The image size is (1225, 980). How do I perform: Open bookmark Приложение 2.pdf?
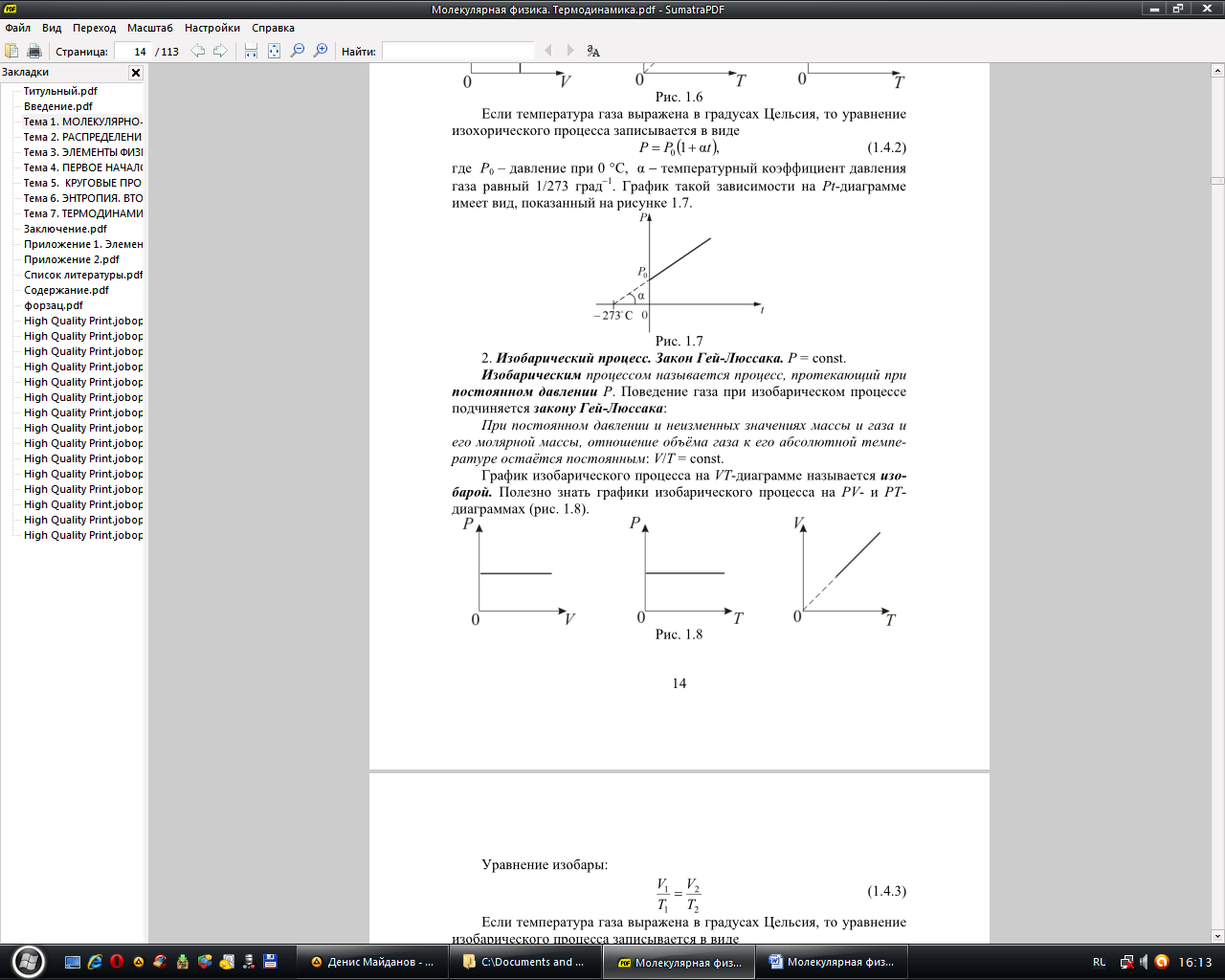[72, 259]
